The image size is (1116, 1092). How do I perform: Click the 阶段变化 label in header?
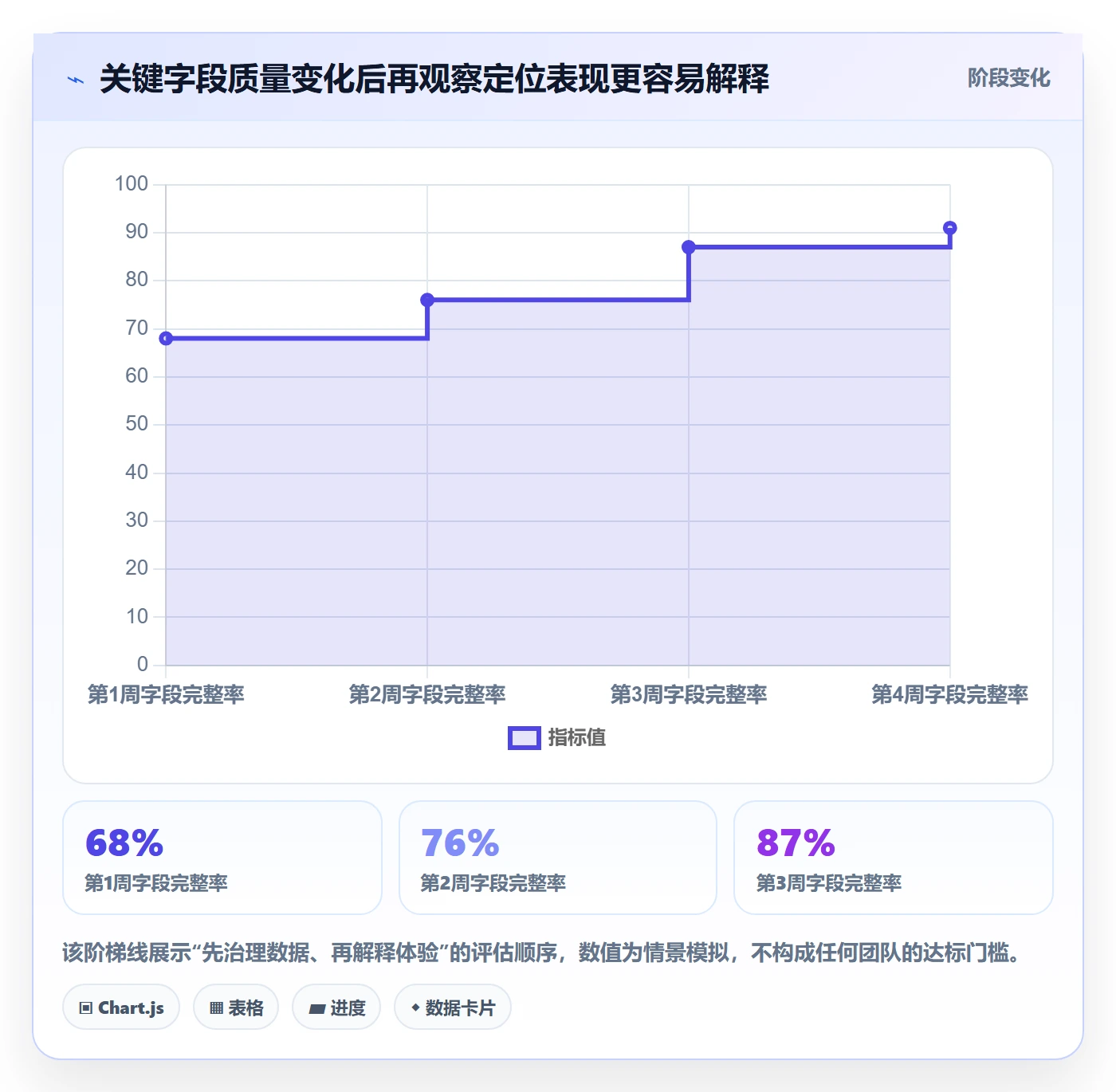[x=1008, y=78]
